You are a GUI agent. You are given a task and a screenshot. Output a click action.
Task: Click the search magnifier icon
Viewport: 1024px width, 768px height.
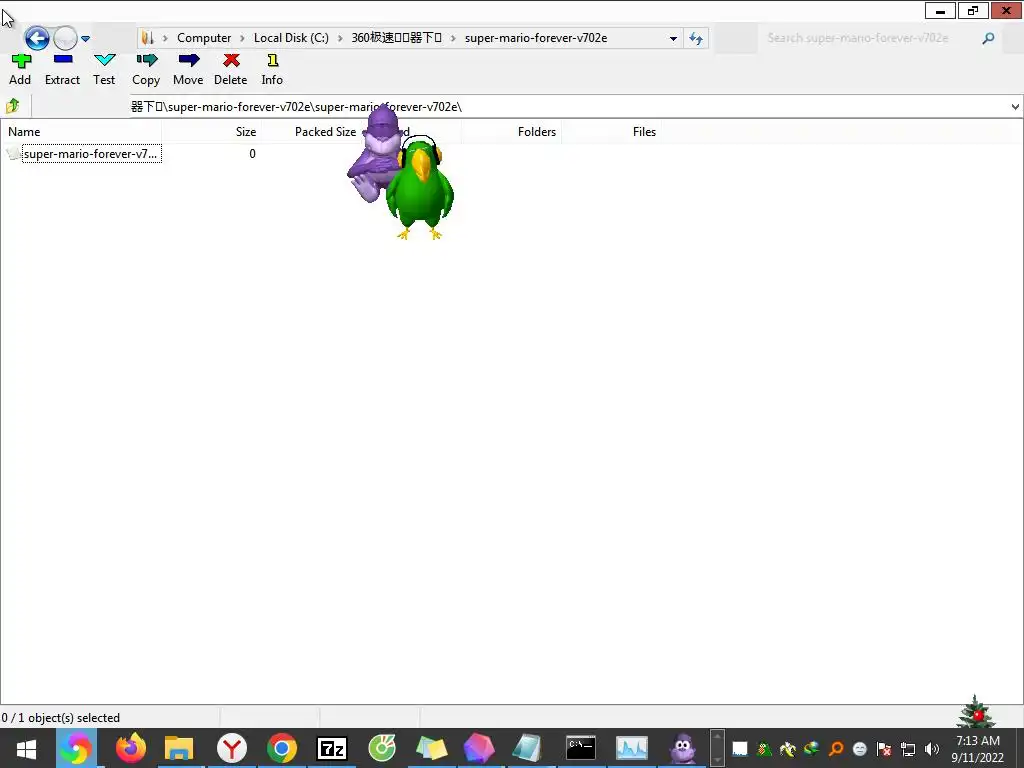(988, 39)
